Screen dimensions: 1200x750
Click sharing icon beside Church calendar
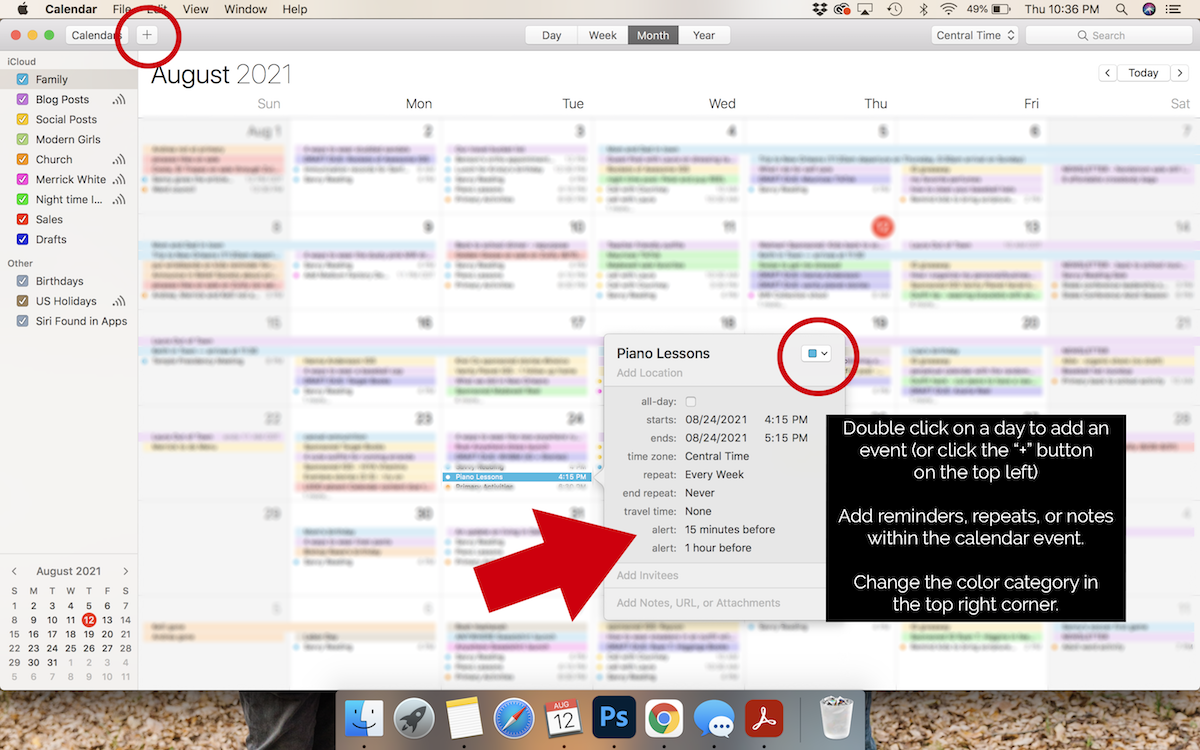[119, 160]
